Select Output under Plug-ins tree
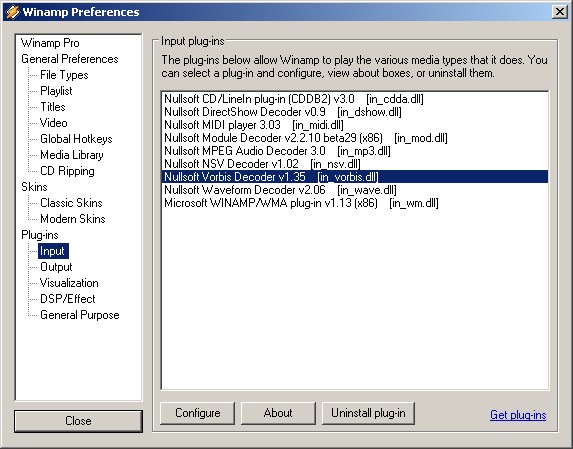The width and height of the screenshot is (573, 449). point(56,267)
